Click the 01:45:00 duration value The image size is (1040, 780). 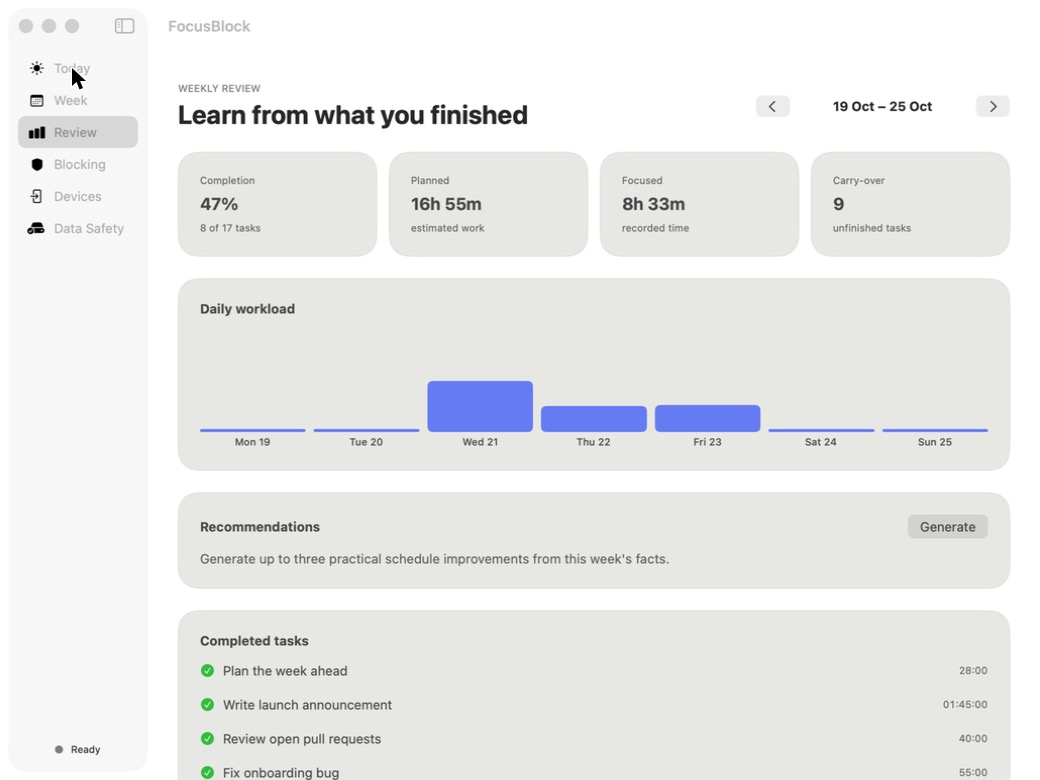[x=965, y=704]
